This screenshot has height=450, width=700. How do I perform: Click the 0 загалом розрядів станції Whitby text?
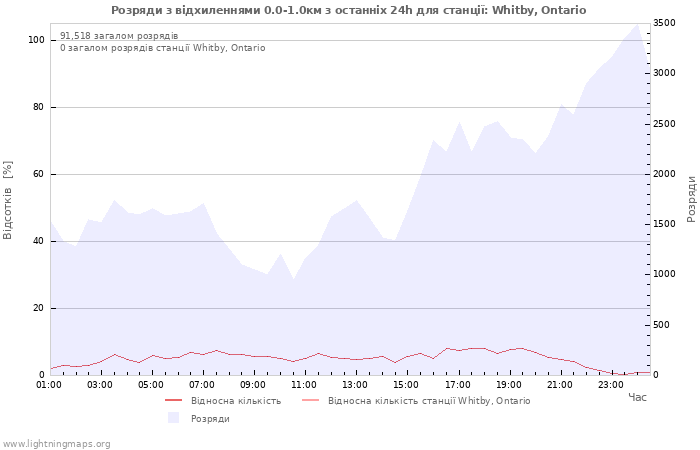(163, 47)
